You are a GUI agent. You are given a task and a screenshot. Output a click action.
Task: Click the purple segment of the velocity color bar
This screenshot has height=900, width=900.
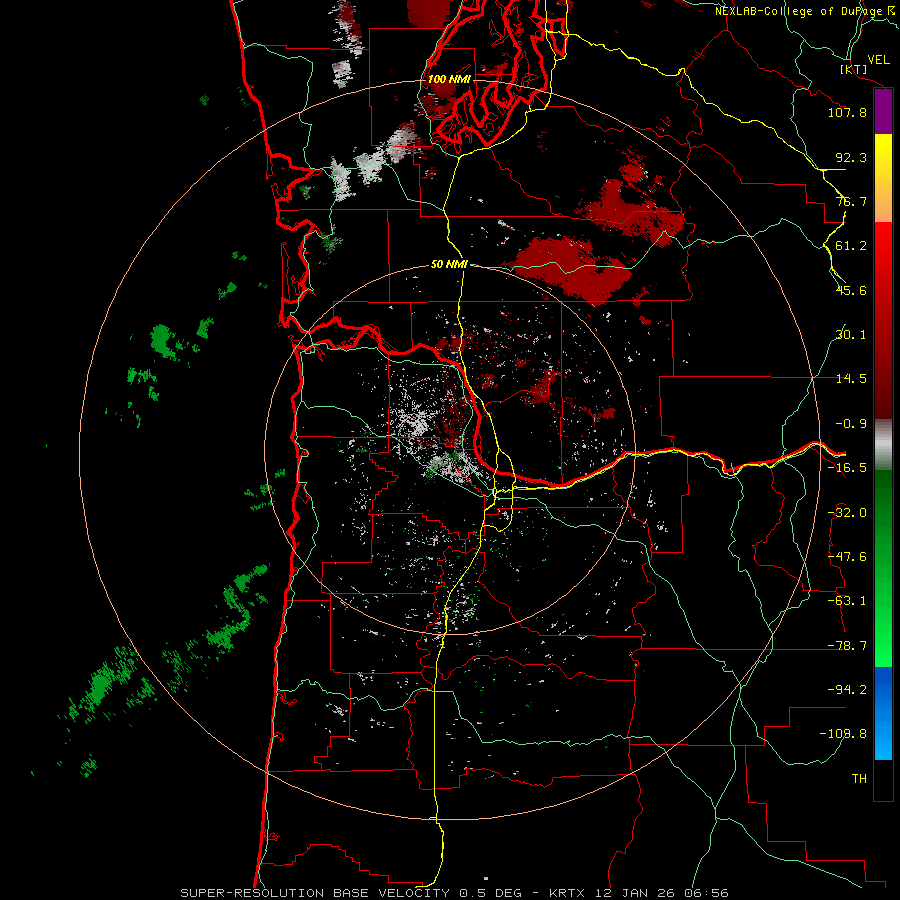click(x=883, y=112)
